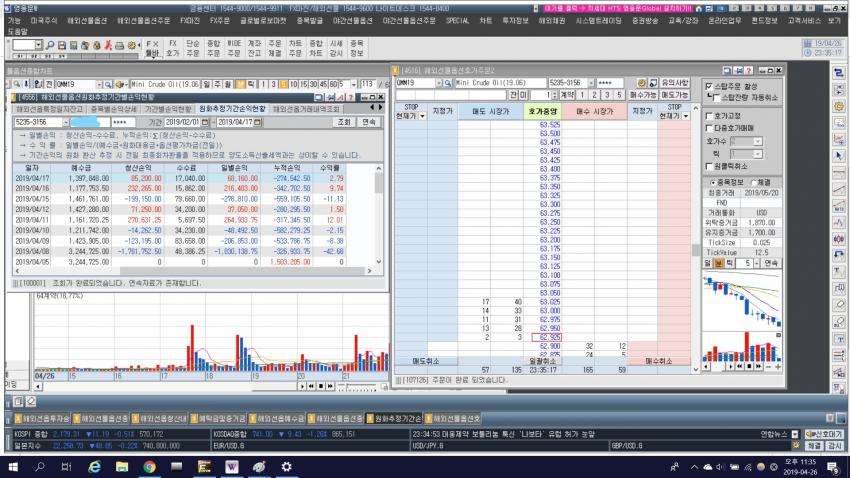Open File Explorer from the taskbar
The width and height of the screenshot is (850, 478).
122,467
